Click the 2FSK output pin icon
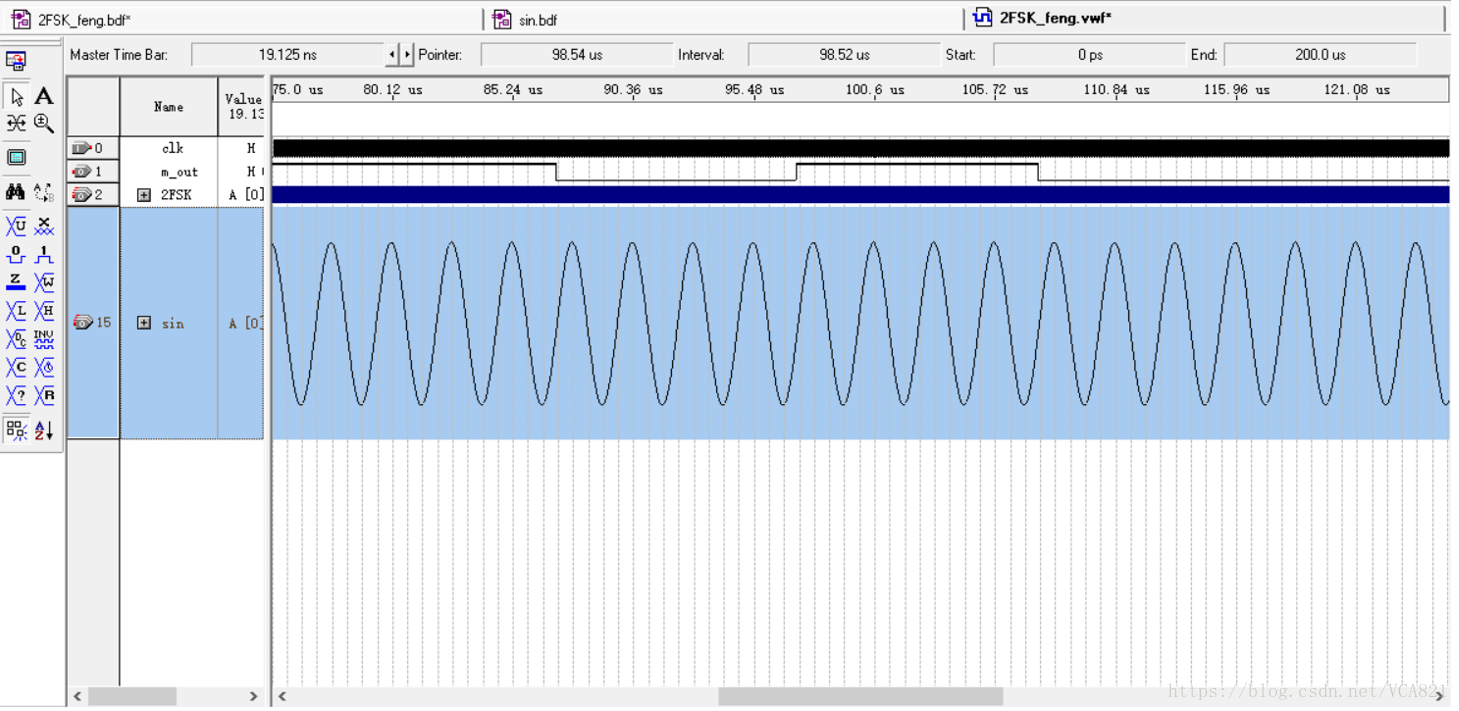The height and width of the screenshot is (711, 1459). pos(81,195)
